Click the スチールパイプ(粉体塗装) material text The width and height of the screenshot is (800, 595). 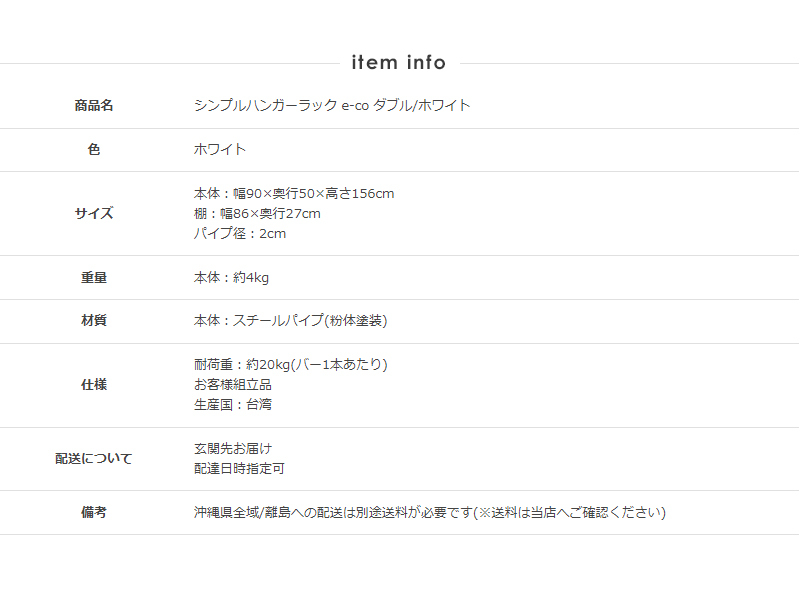pyautogui.click(x=310, y=321)
